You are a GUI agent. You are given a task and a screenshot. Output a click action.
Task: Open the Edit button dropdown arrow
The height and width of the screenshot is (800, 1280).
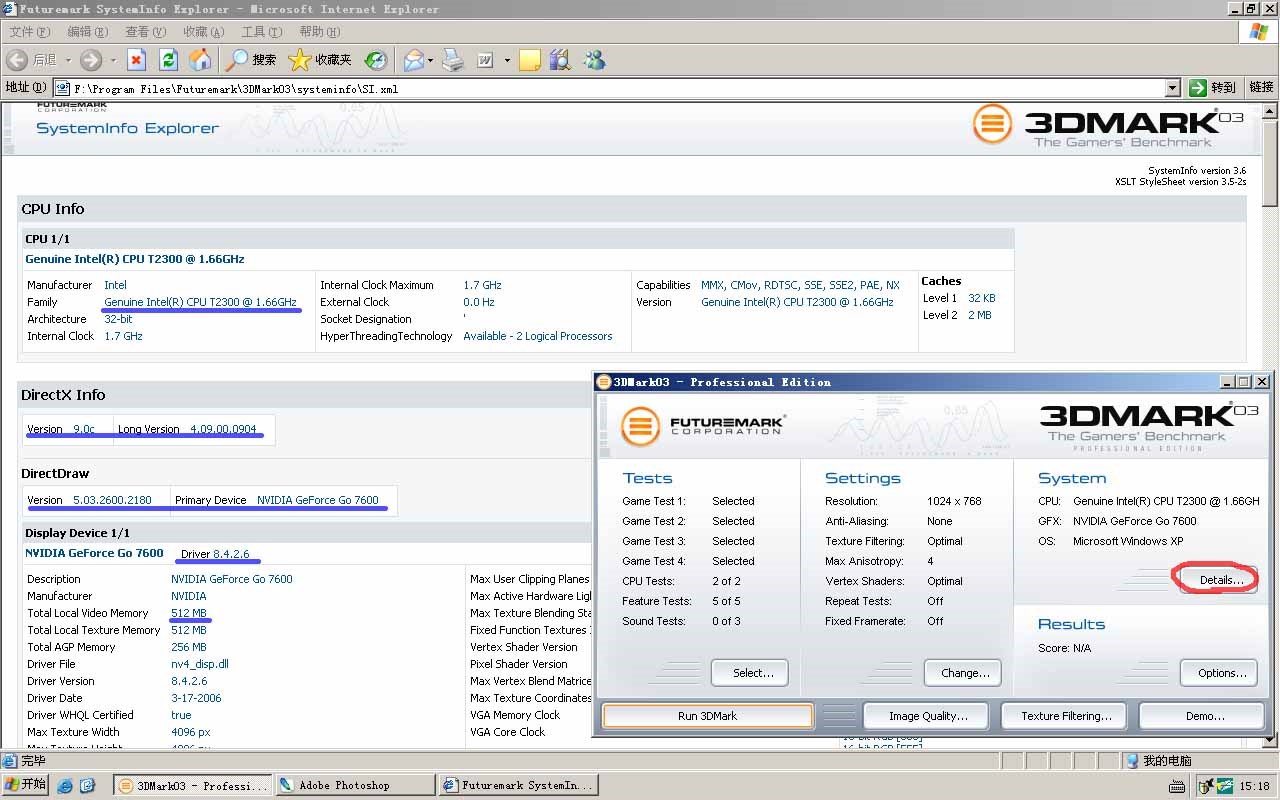(x=507, y=60)
